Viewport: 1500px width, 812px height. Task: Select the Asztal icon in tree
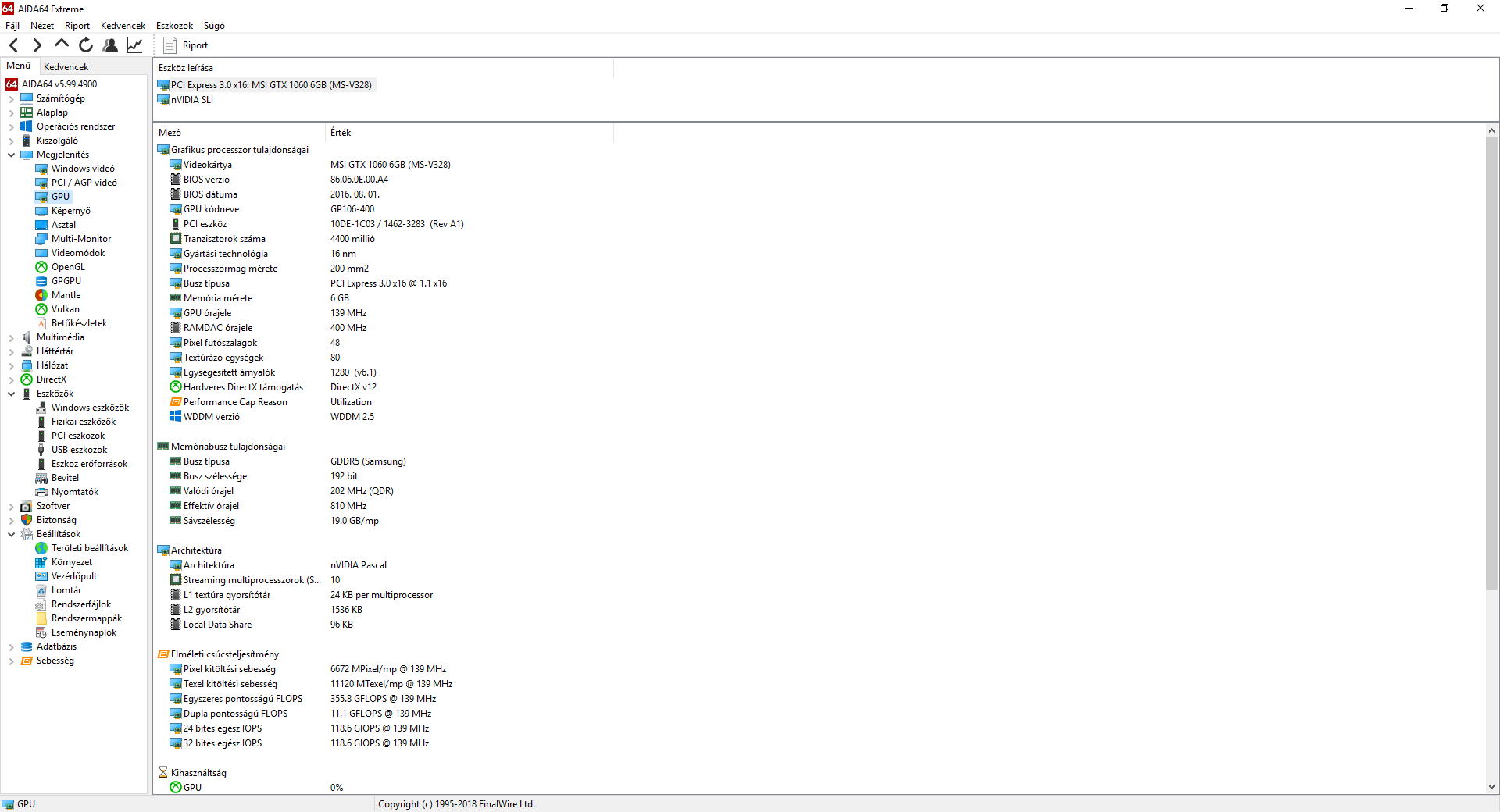(41, 225)
